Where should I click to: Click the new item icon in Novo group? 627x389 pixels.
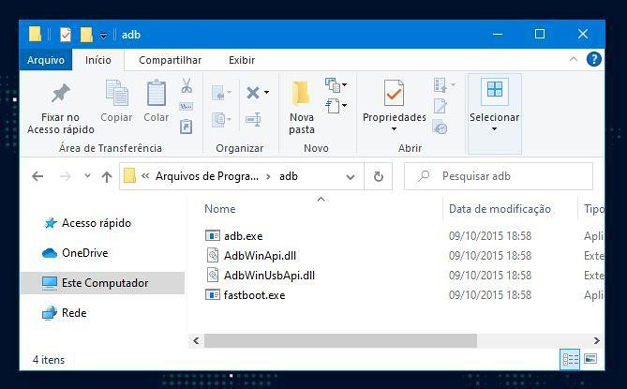click(332, 85)
